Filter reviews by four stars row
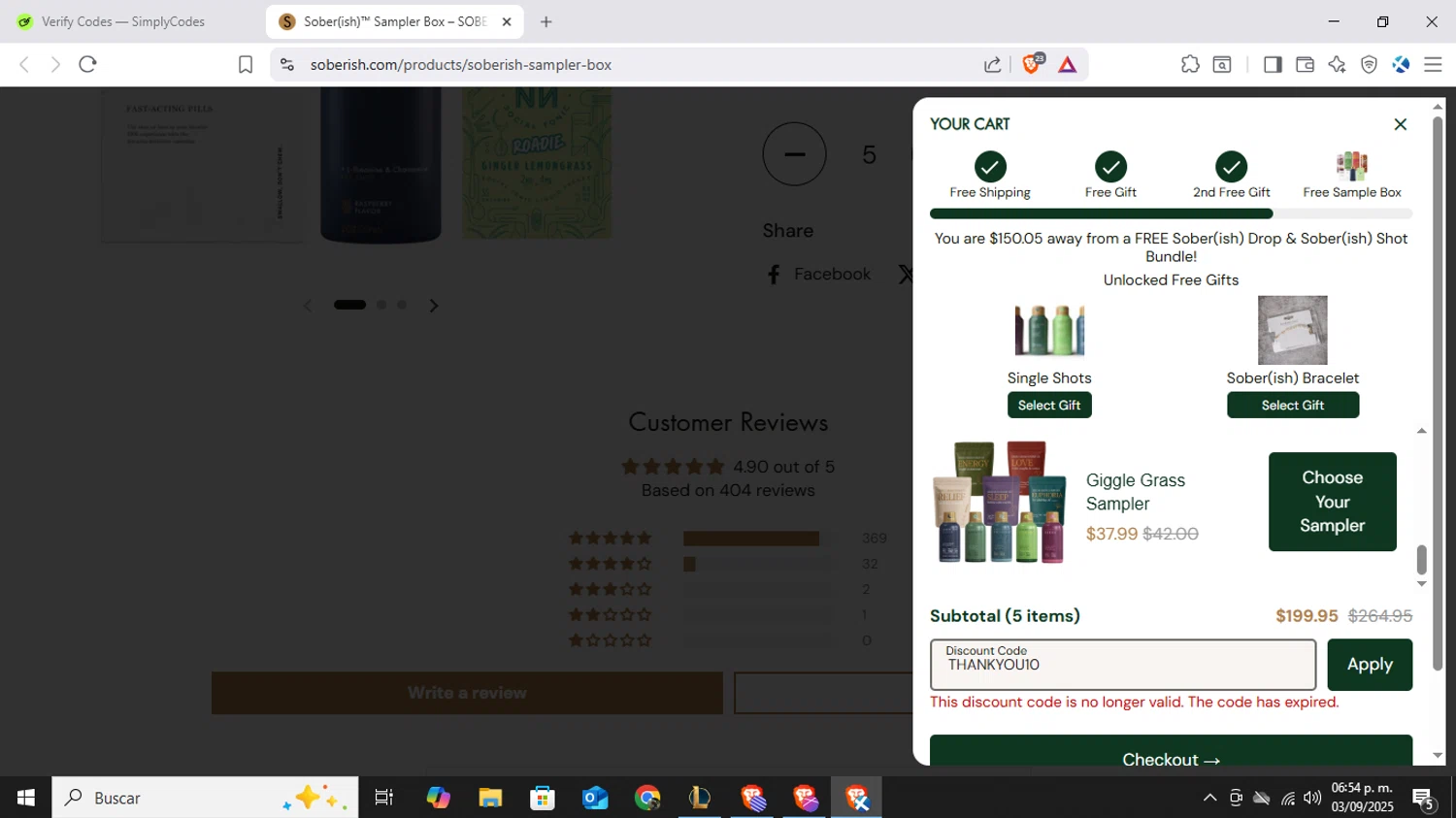The height and width of the screenshot is (818, 1456). coord(728,564)
